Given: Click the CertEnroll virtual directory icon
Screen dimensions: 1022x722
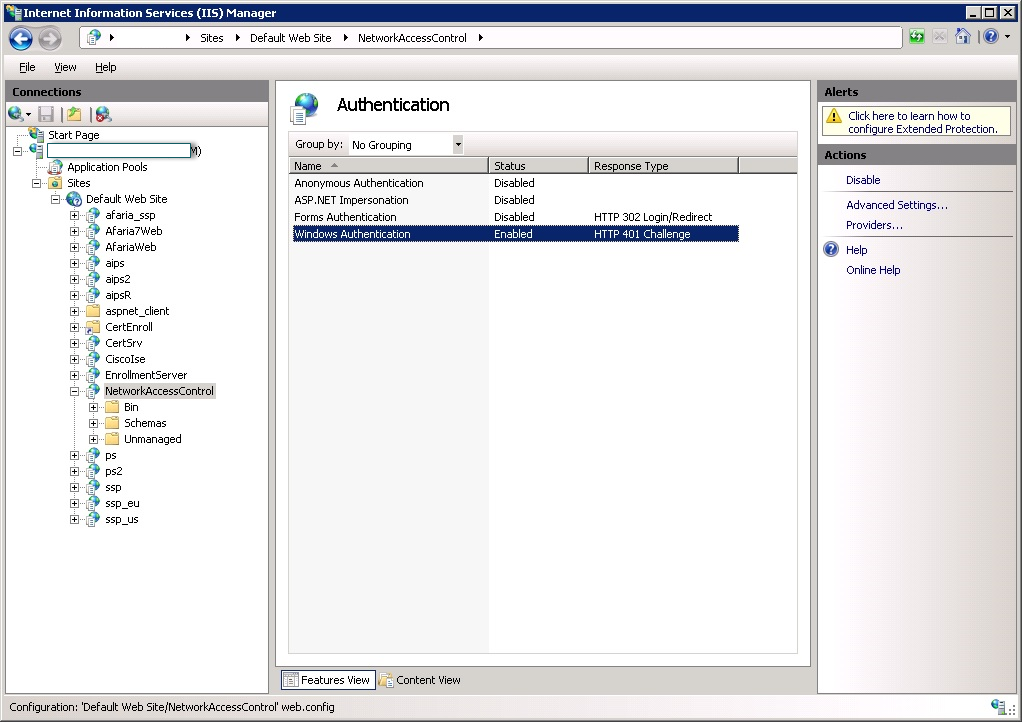Looking at the screenshot, I should [x=93, y=327].
